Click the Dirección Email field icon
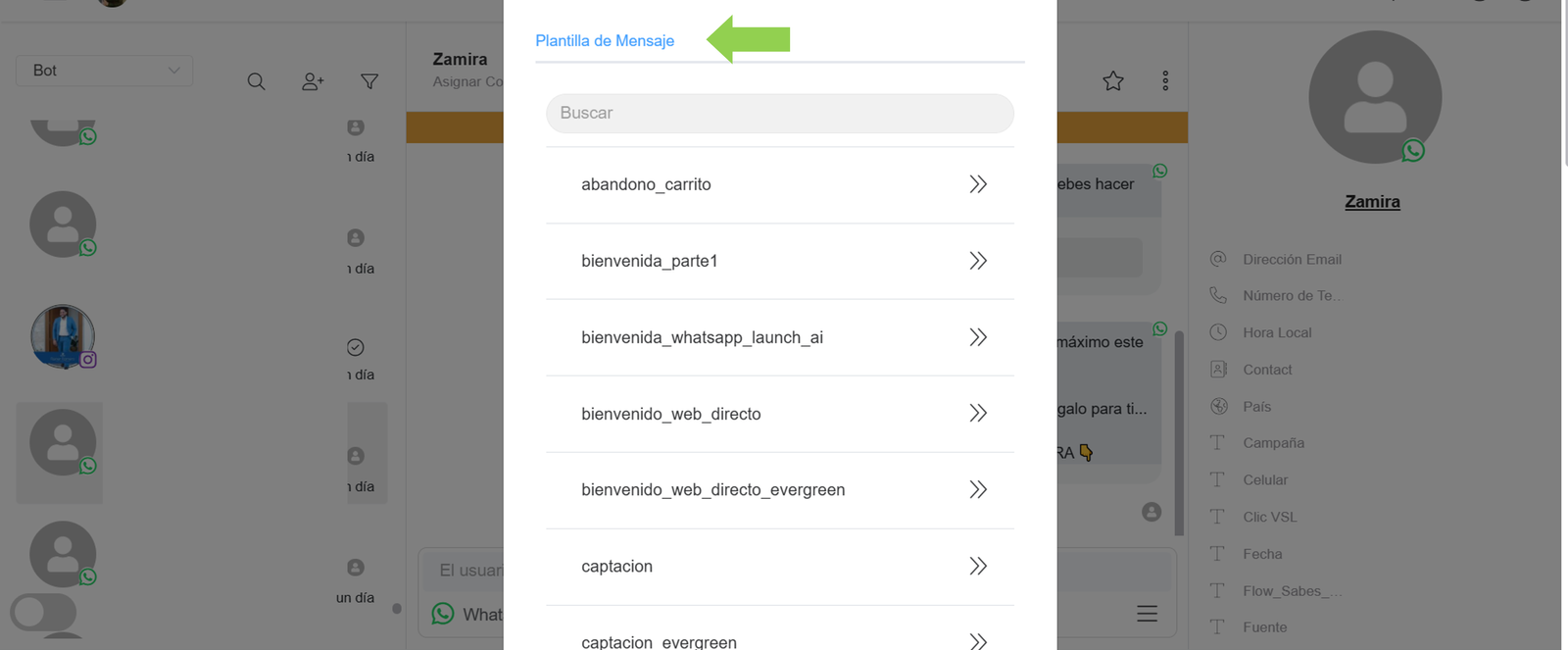 tap(1218, 259)
